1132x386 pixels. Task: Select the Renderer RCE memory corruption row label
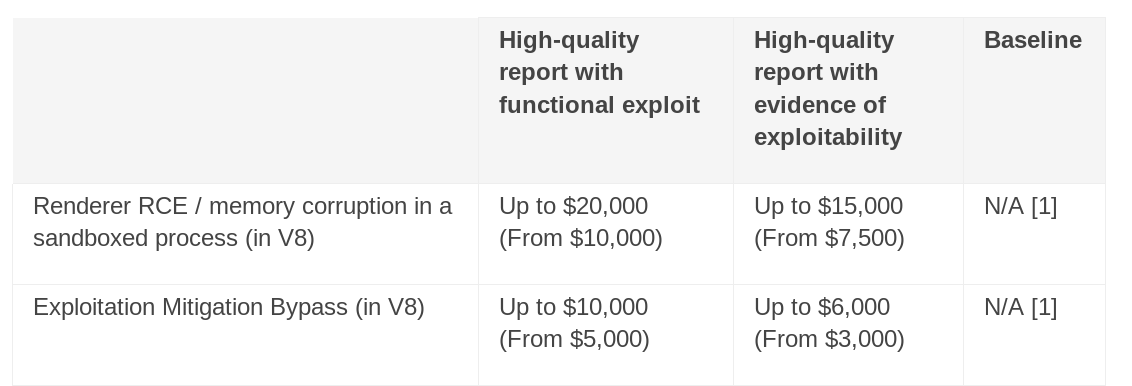[243, 221]
